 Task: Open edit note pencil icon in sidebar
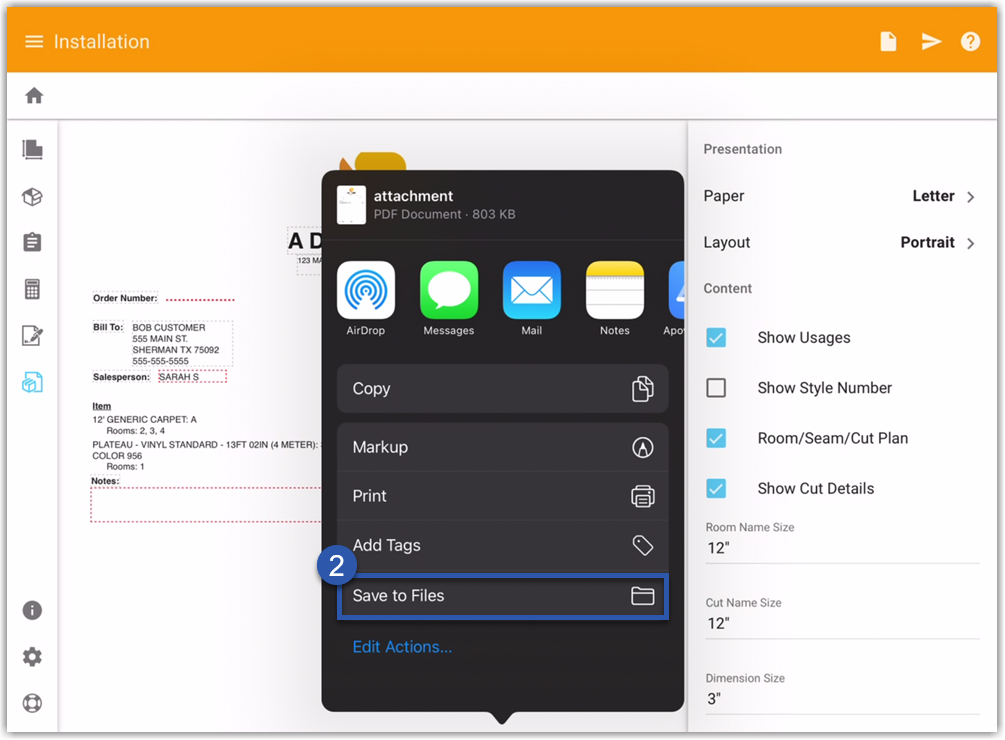(32, 335)
